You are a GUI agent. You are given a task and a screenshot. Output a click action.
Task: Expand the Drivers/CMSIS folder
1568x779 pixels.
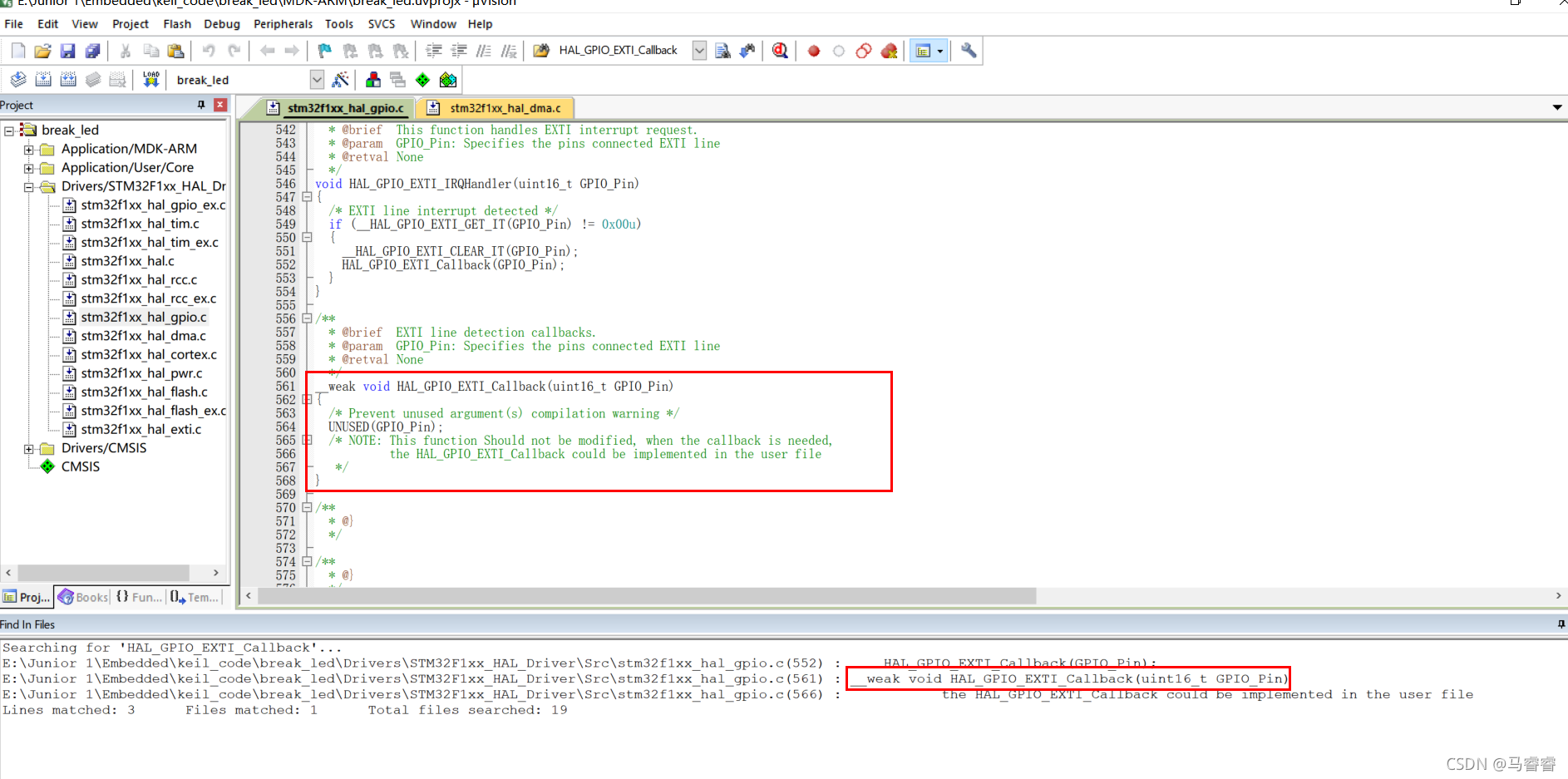click(x=28, y=449)
